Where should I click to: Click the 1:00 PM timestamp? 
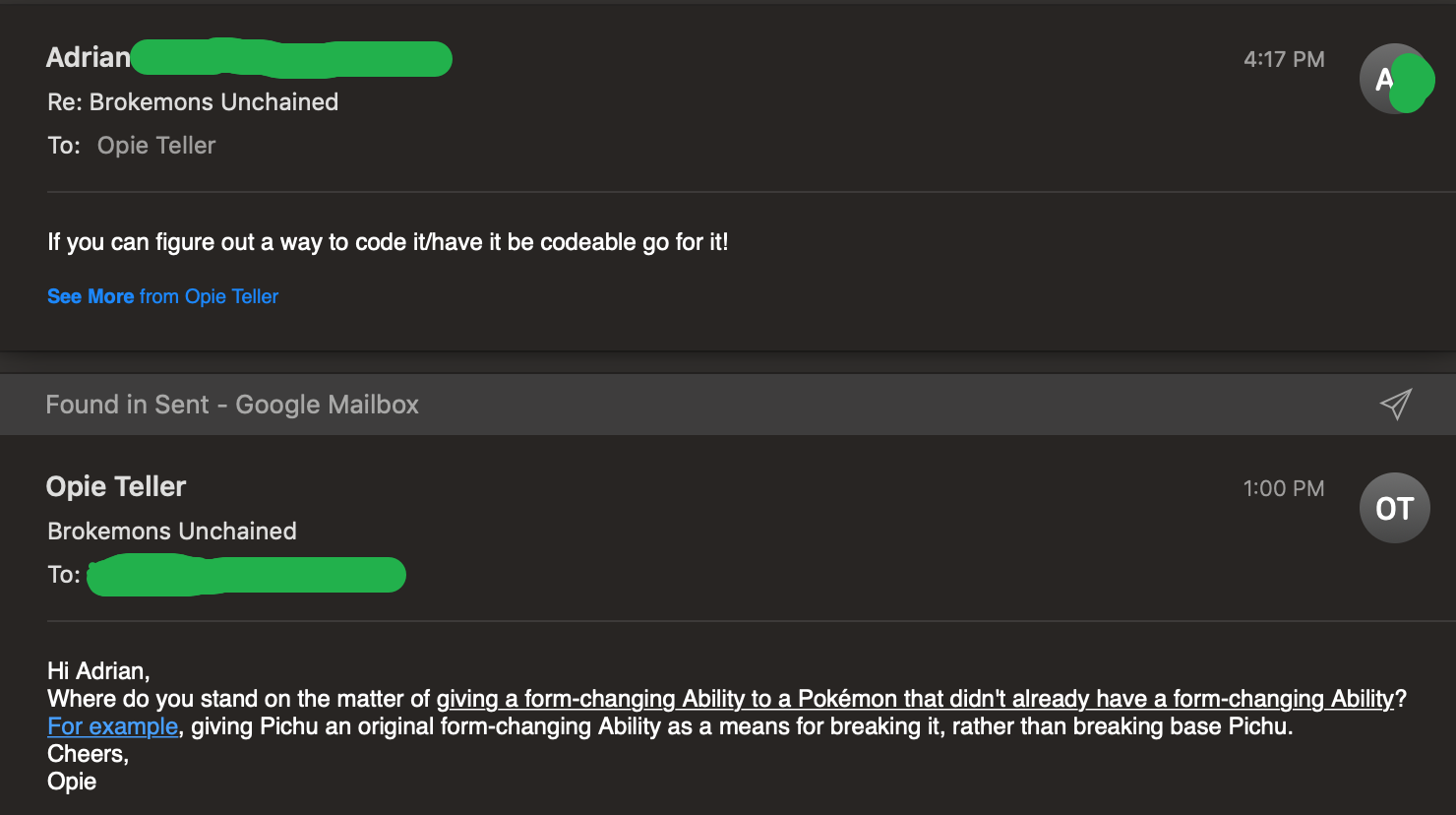click(x=1284, y=488)
